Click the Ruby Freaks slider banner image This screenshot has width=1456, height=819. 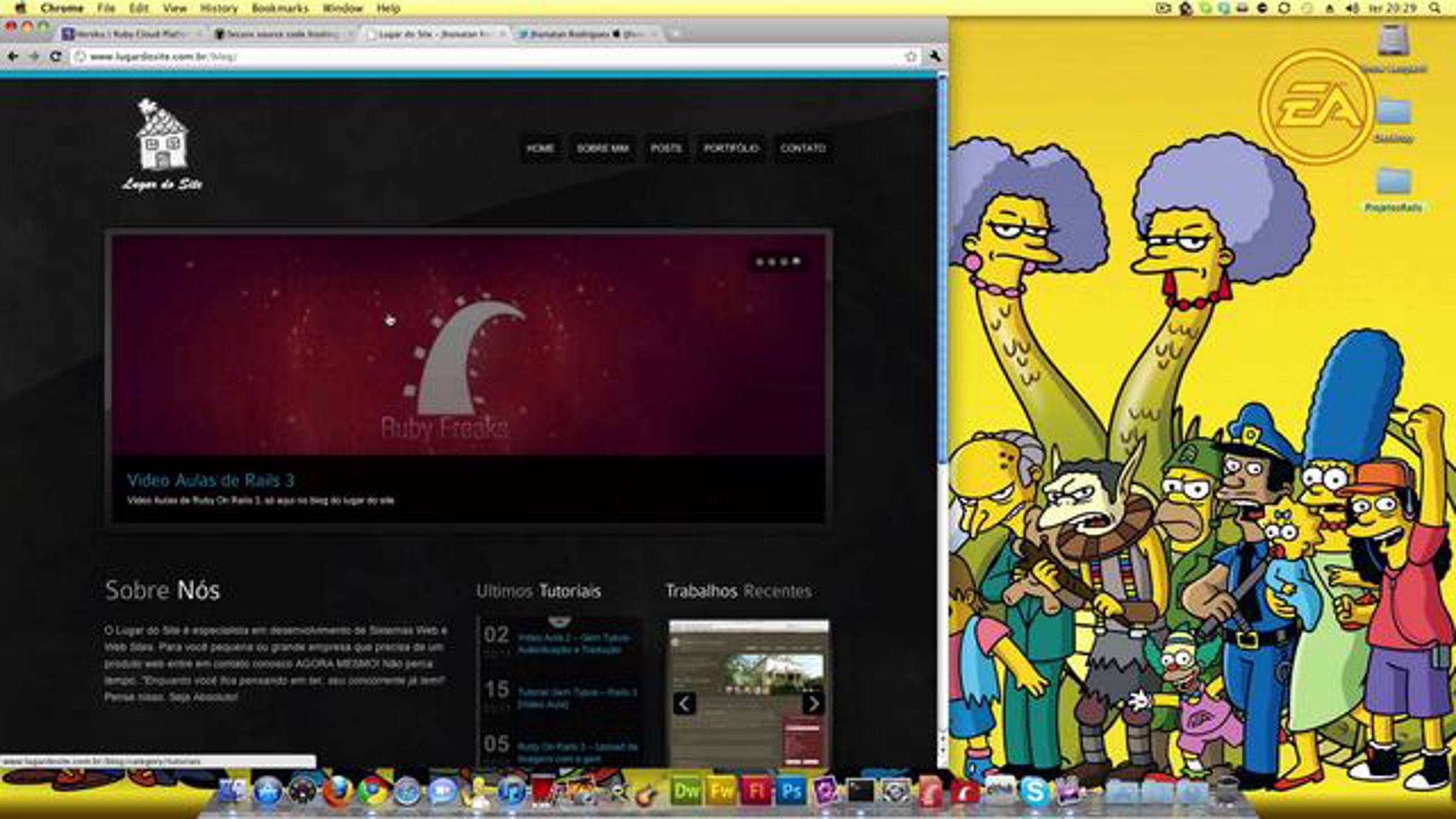click(468, 345)
